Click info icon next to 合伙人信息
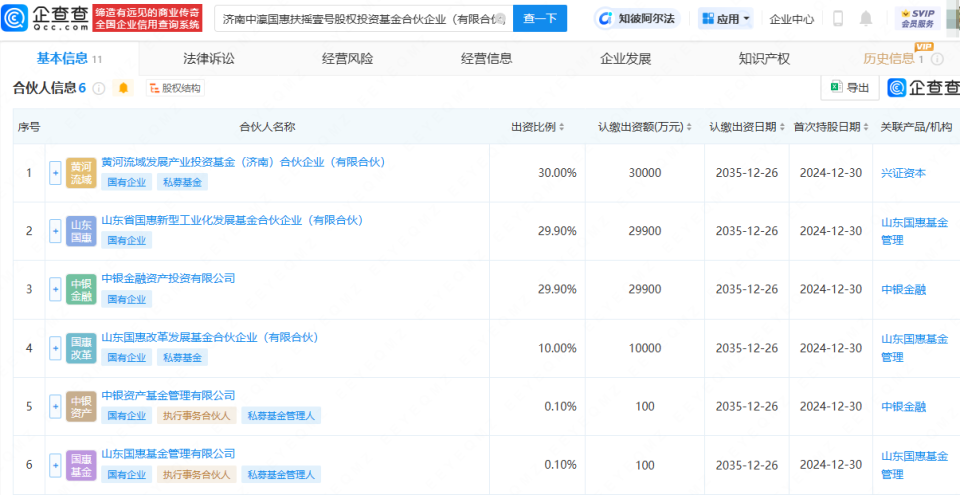 pos(99,88)
